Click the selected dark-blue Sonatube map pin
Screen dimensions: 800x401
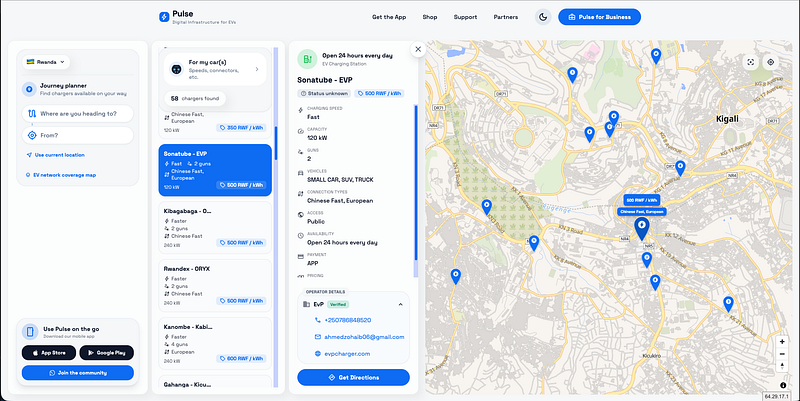tap(641, 229)
